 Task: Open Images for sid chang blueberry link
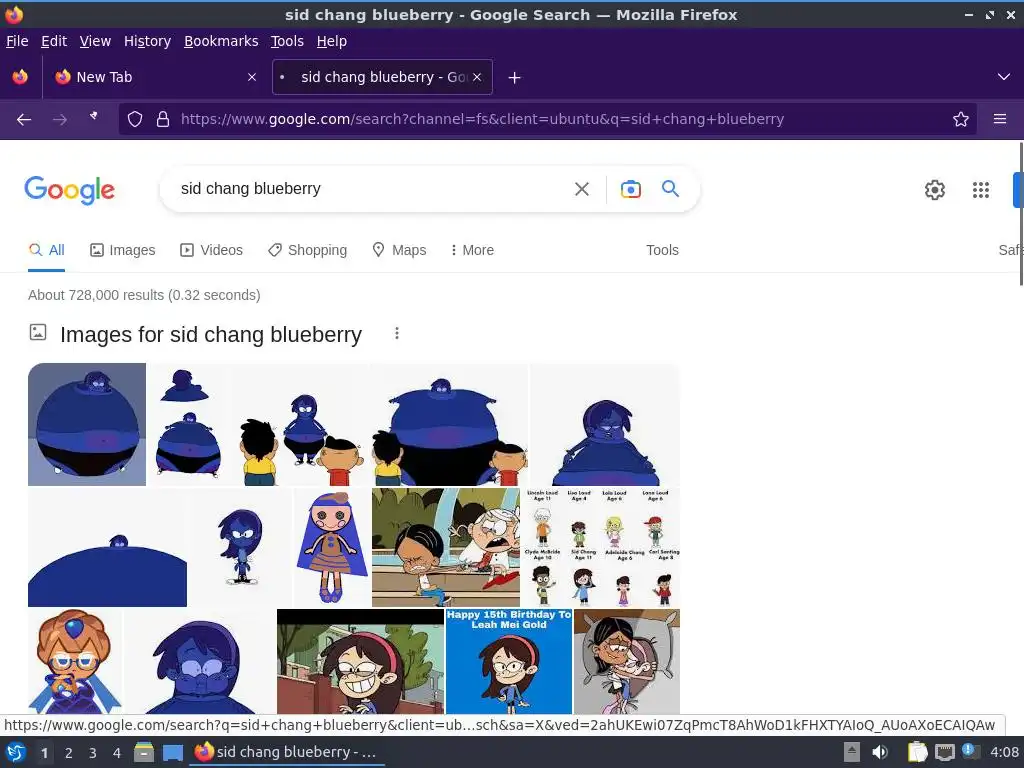point(210,334)
